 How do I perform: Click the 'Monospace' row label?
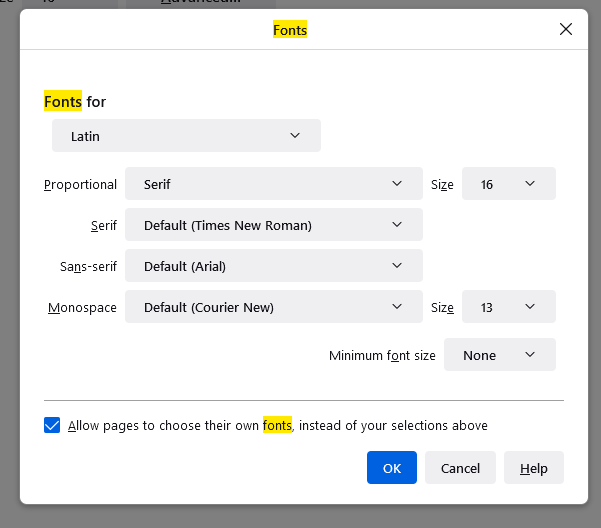click(x=82, y=308)
